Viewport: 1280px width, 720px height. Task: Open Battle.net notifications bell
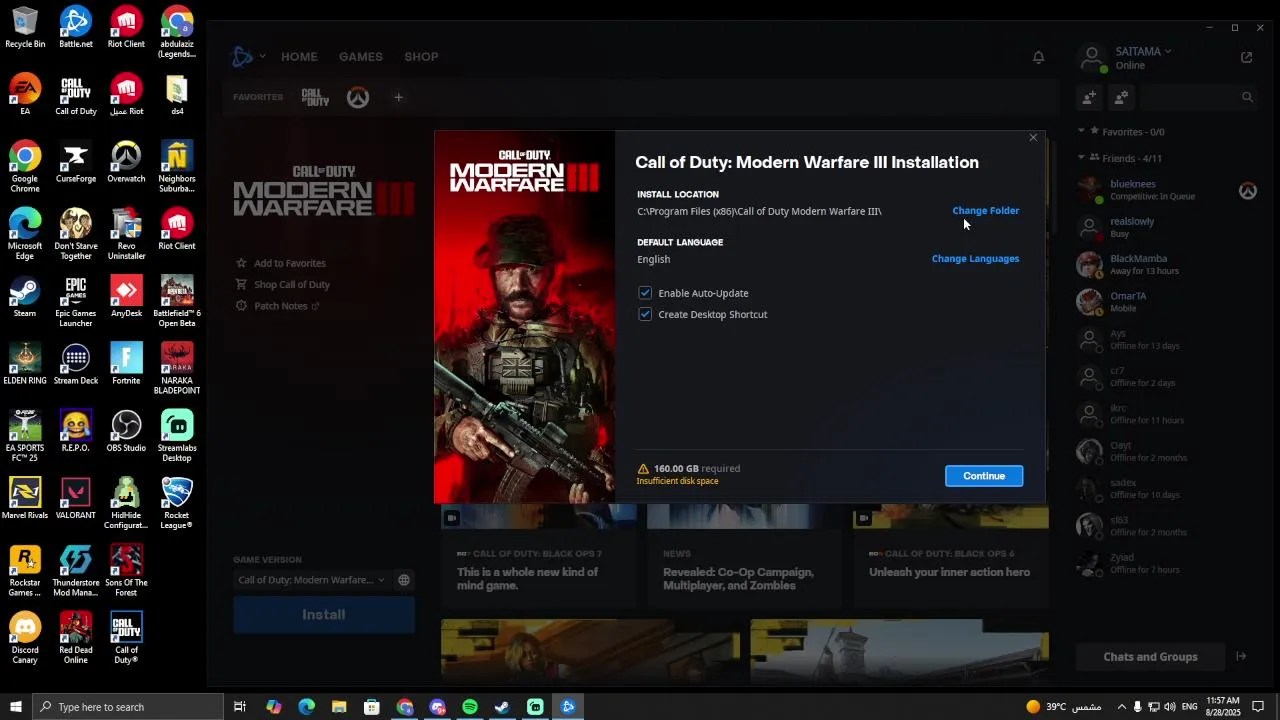(1039, 57)
